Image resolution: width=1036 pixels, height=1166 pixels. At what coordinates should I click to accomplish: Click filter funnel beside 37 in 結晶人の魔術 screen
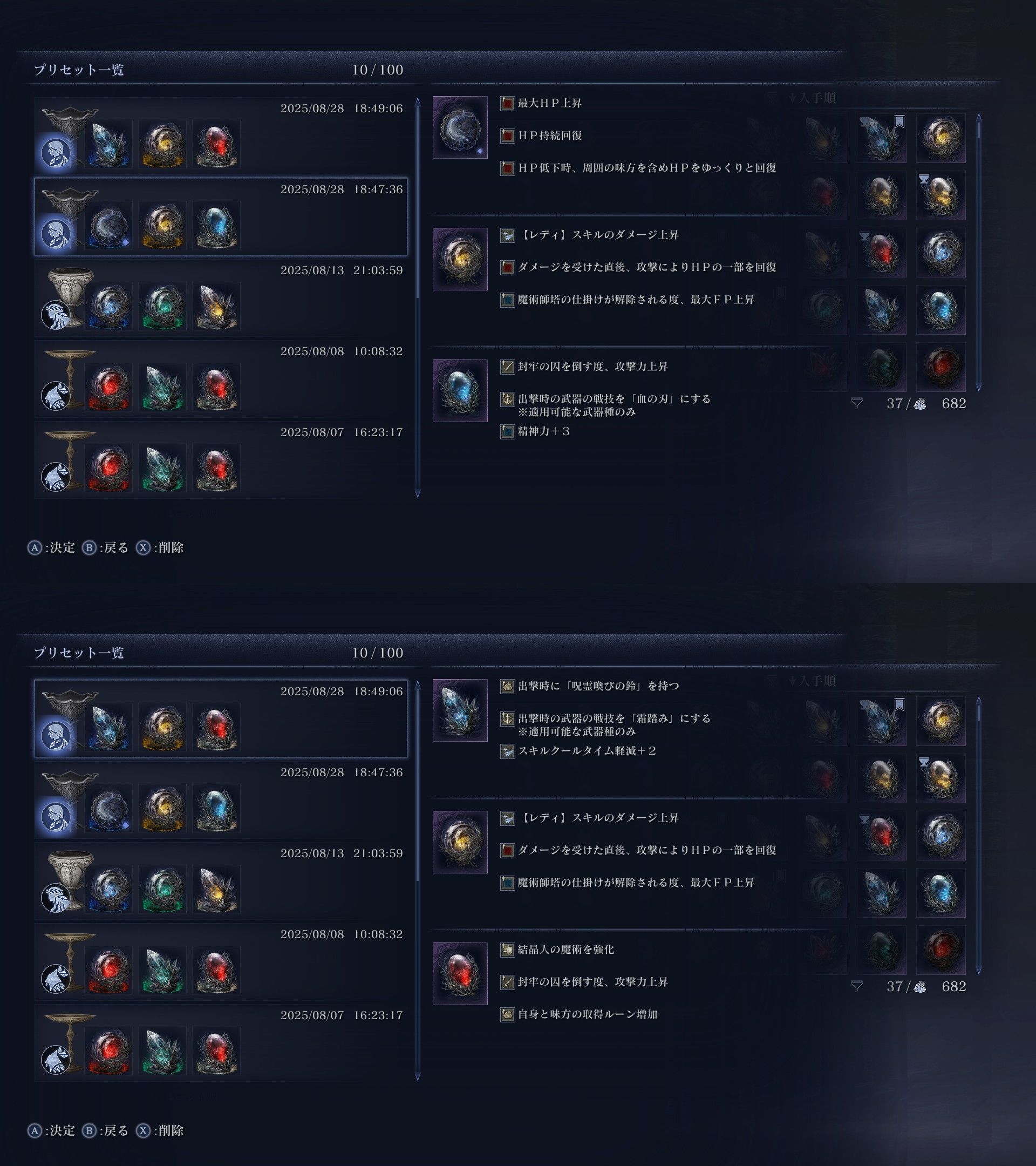pos(856,986)
